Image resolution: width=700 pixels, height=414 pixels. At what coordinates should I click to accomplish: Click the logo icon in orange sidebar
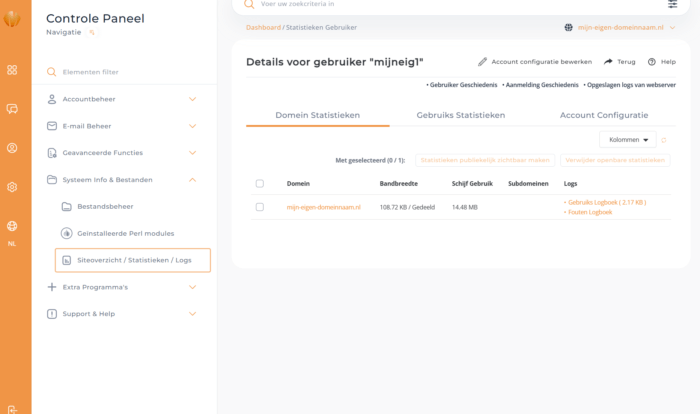pyautogui.click(x=12, y=19)
